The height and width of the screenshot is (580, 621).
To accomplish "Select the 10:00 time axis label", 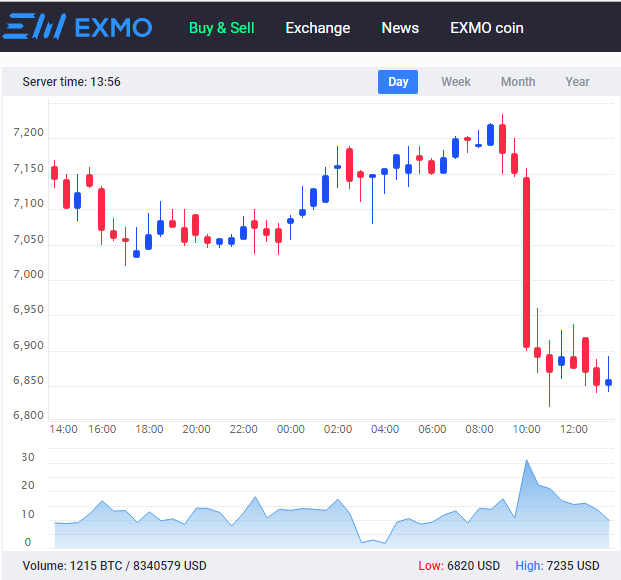I will [x=526, y=429].
